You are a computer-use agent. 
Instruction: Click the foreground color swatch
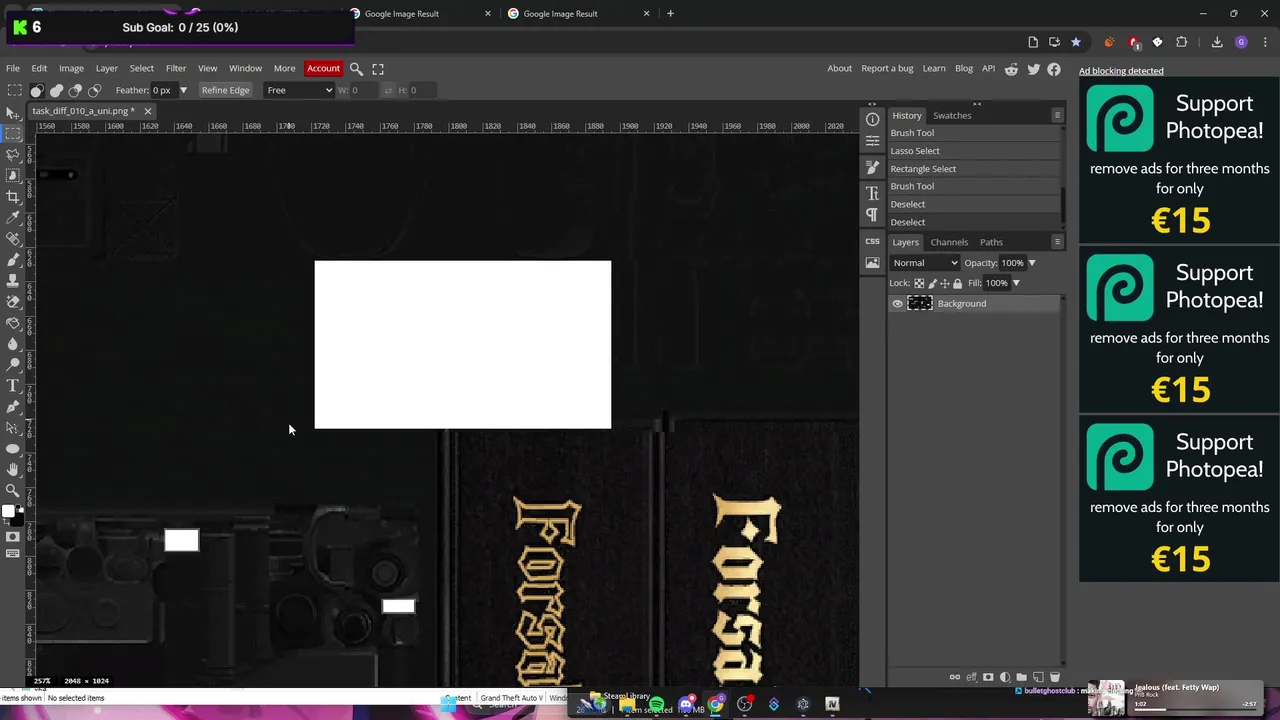pyautogui.click(x=8, y=512)
